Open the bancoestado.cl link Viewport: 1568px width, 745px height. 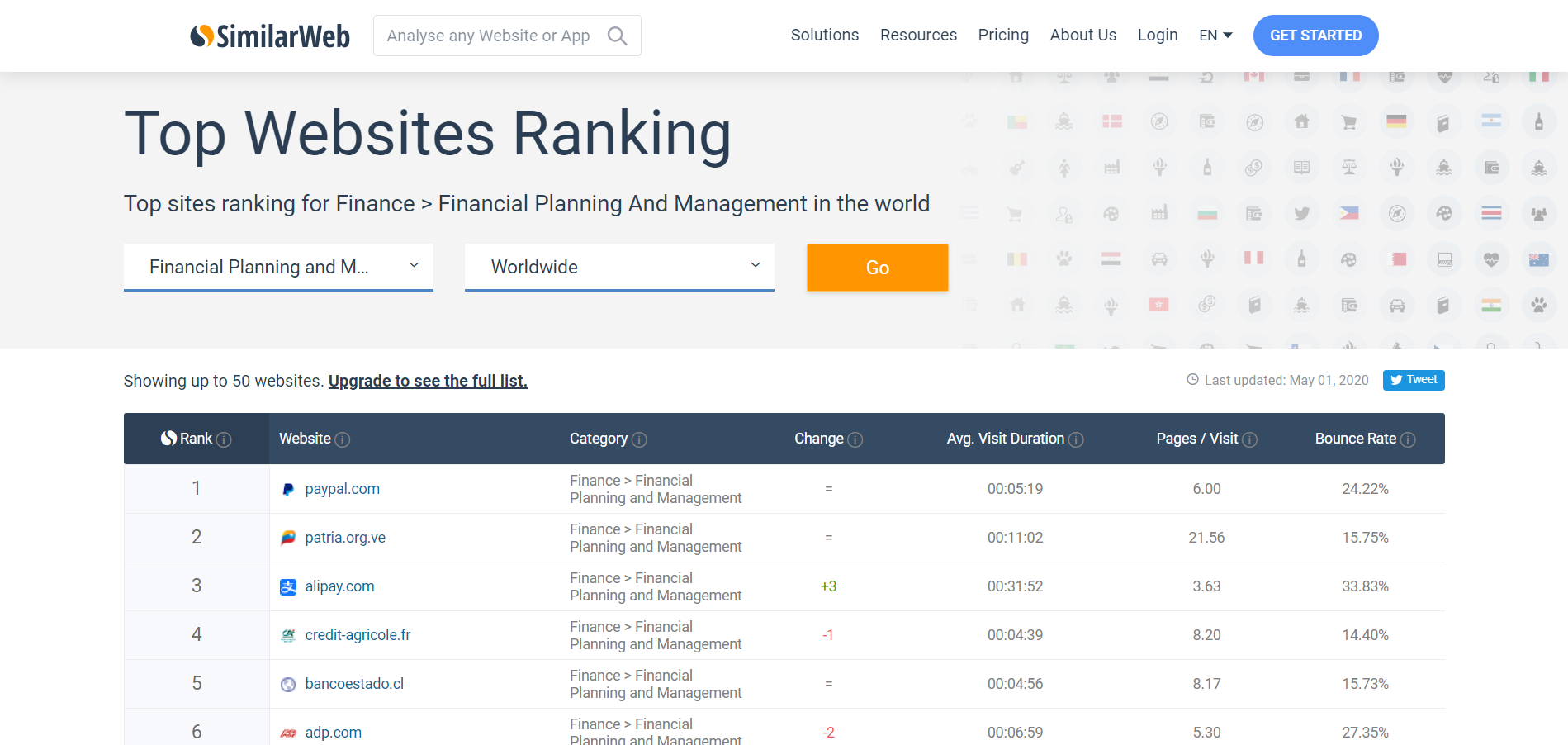354,684
